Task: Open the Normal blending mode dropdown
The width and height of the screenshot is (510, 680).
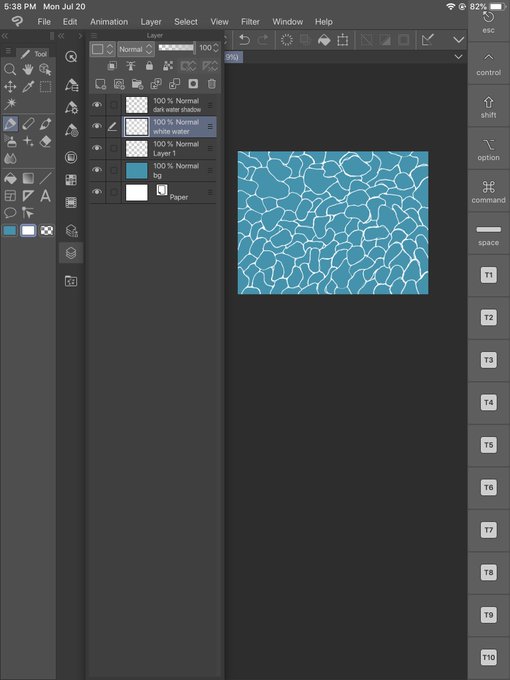Action: (x=136, y=49)
